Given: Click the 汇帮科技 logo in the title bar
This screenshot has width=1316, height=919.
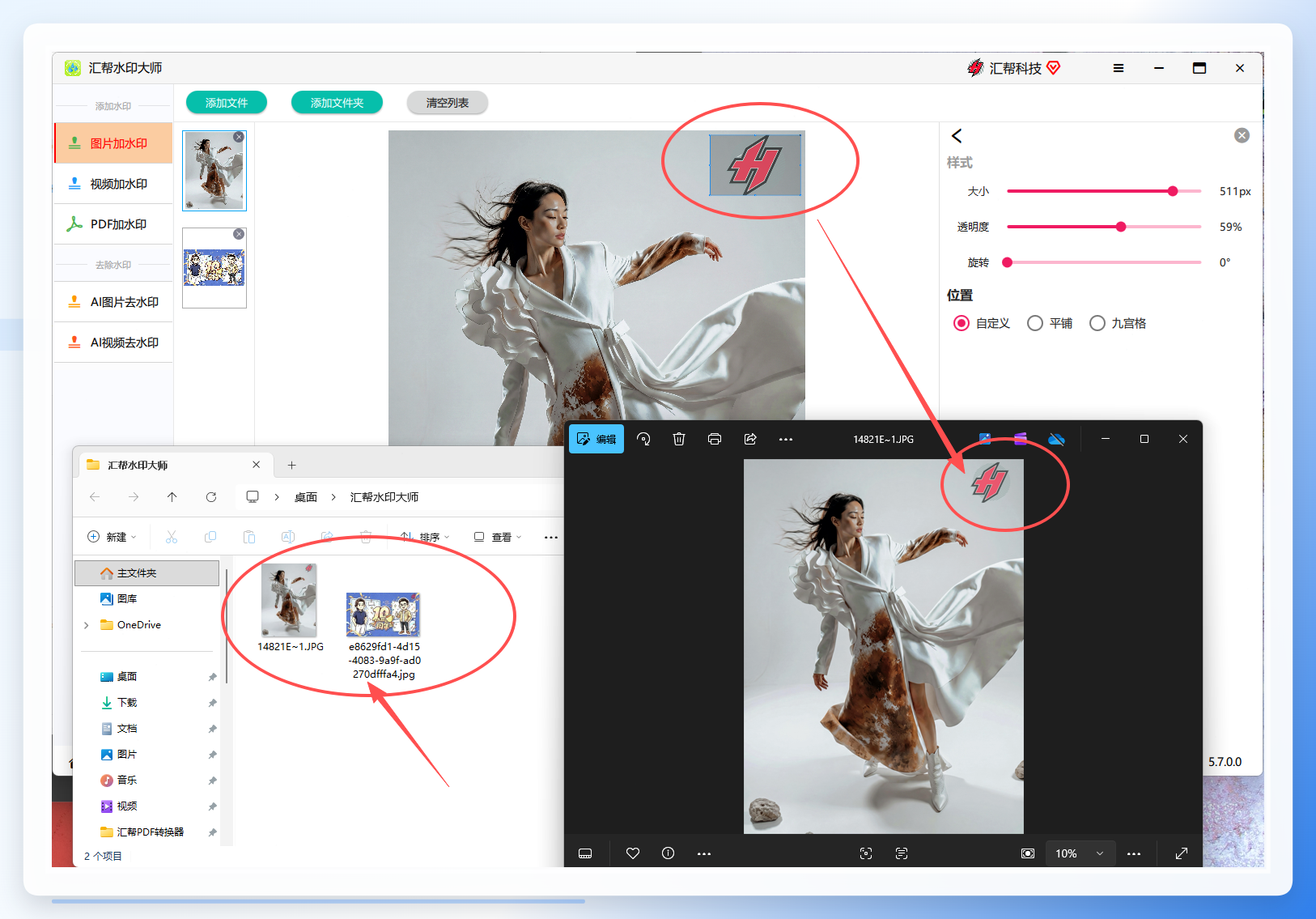Looking at the screenshot, I should click(x=976, y=68).
